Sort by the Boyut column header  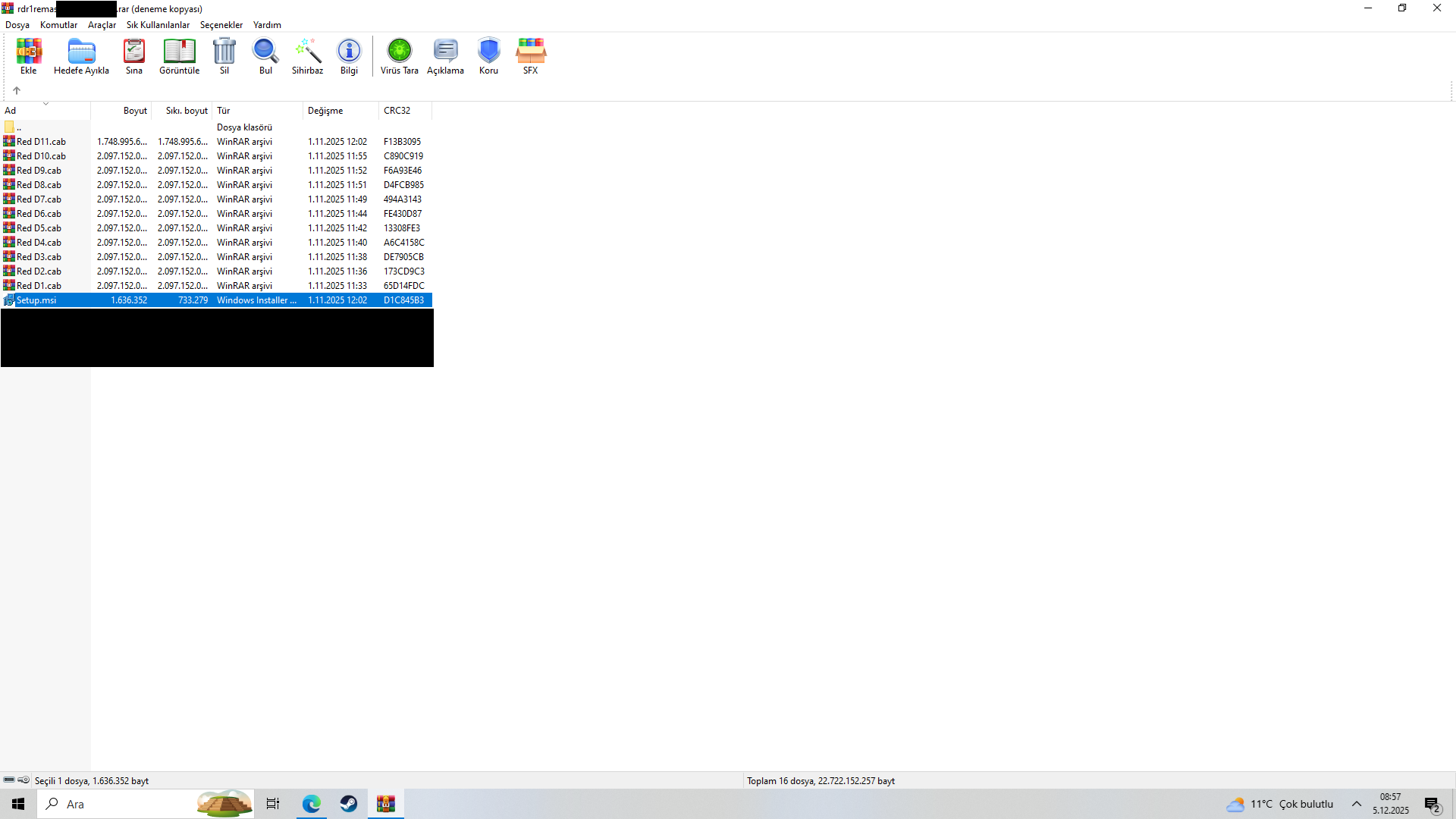[x=135, y=111]
